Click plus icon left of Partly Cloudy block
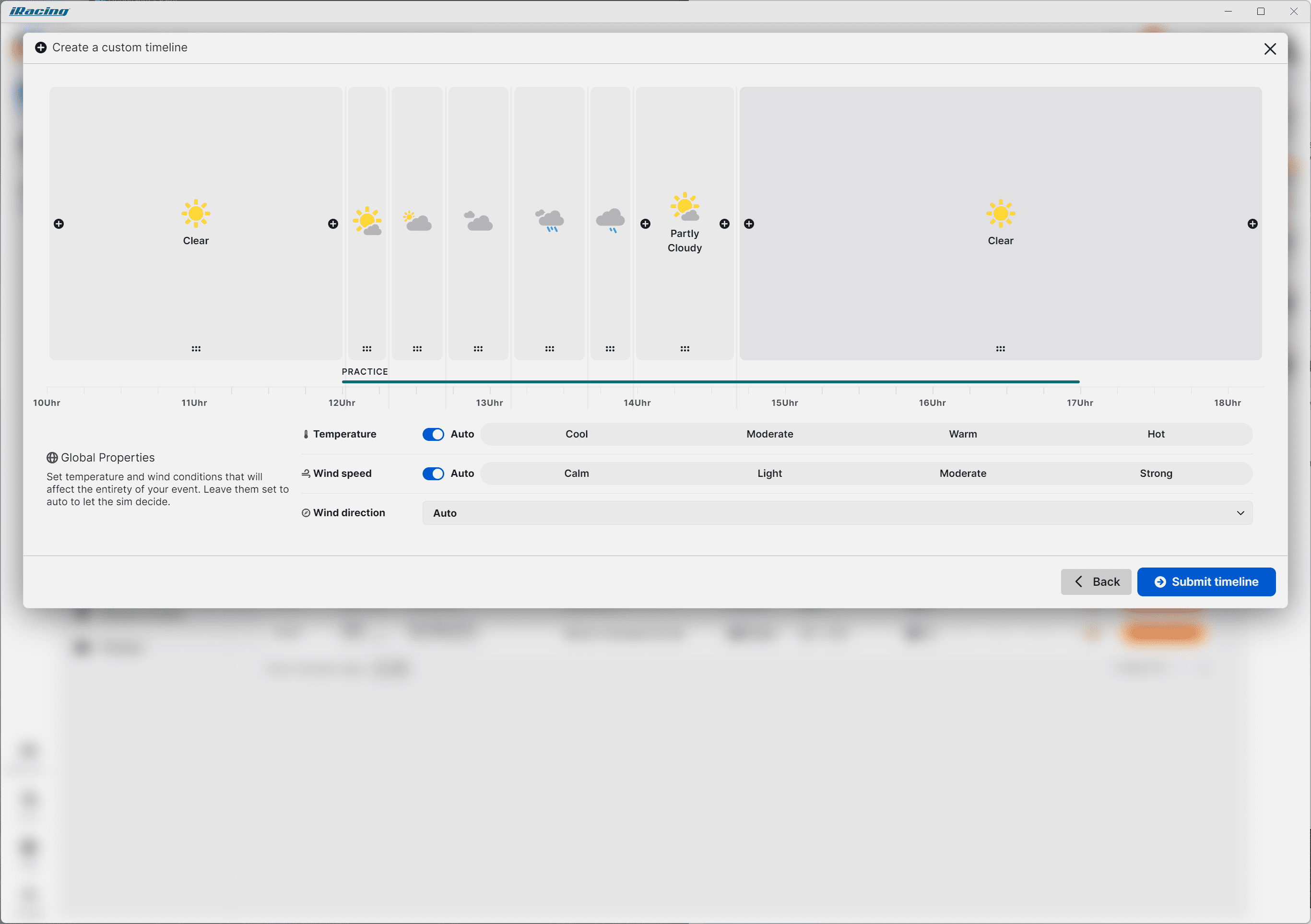 coord(645,224)
